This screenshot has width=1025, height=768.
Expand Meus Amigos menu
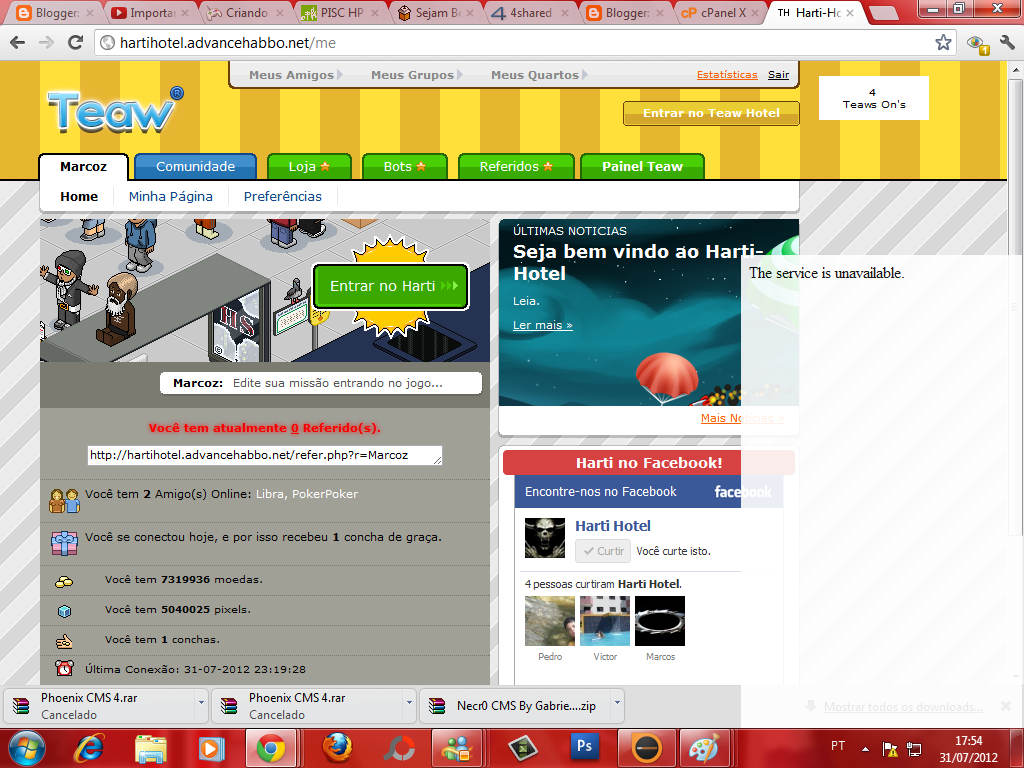295,75
